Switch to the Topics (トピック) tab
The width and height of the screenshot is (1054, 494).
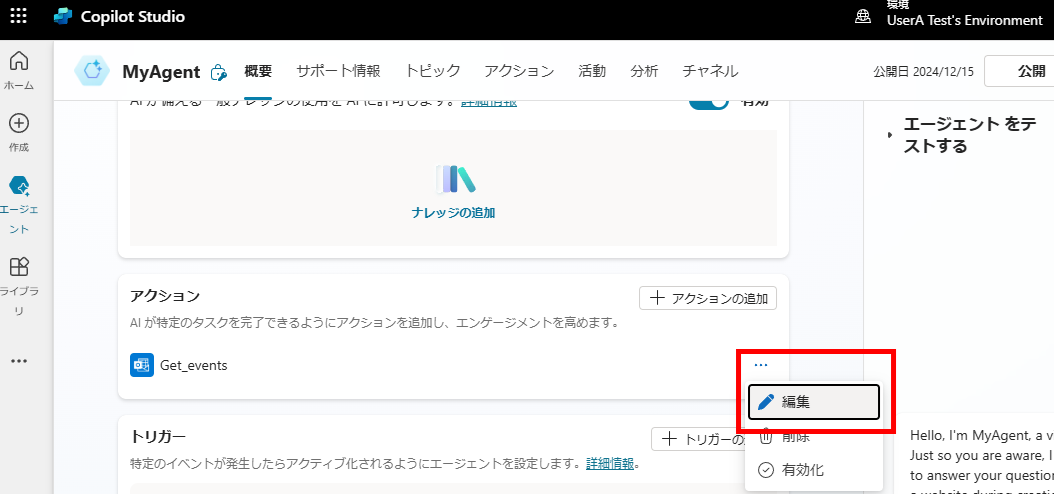pyautogui.click(x=432, y=71)
